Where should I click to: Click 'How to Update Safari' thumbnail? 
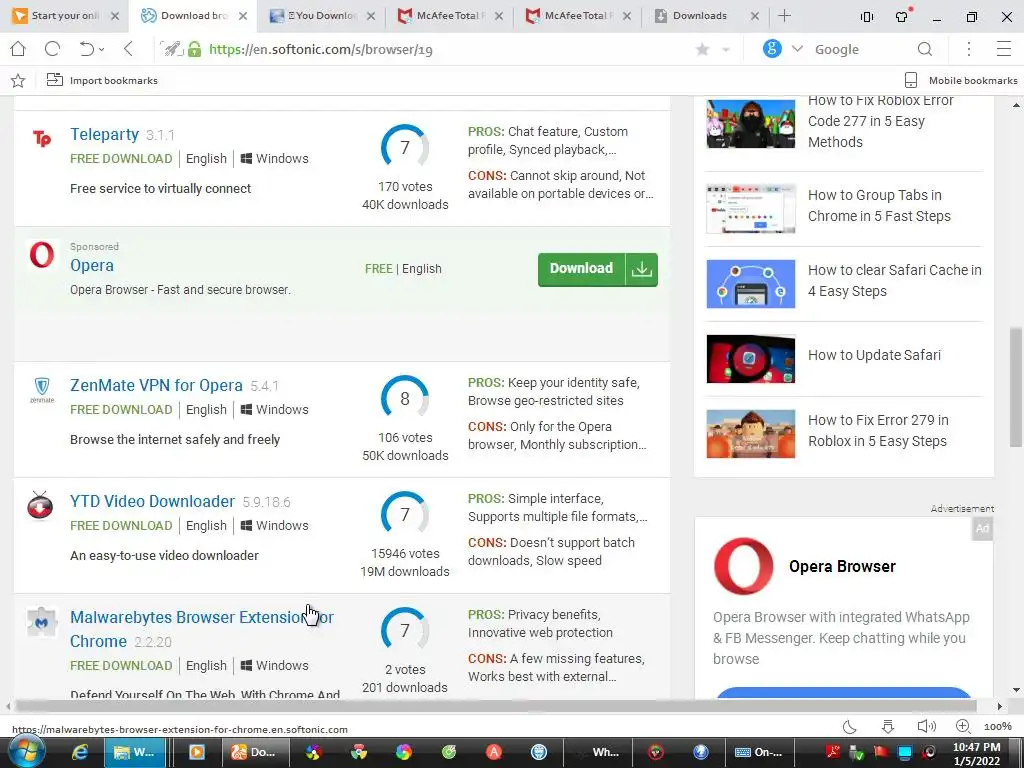point(751,359)
